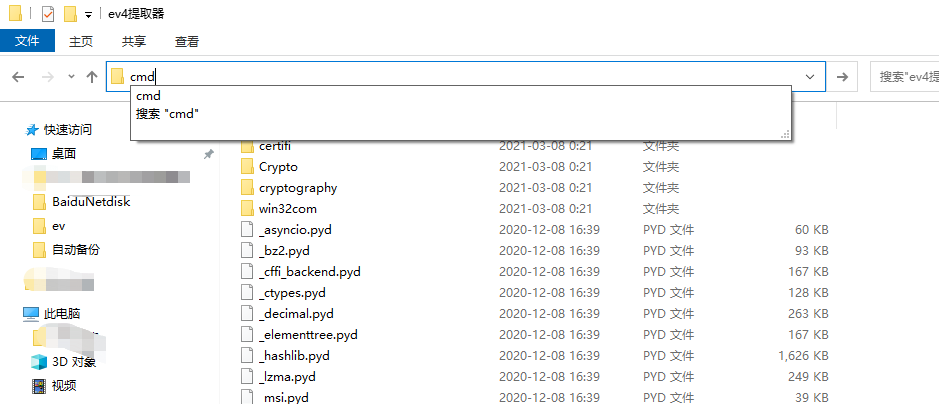The height and width of the screenshot is (404, 939).
Task: Click the cryptography folder icon
Action: [x=247, y=188]
